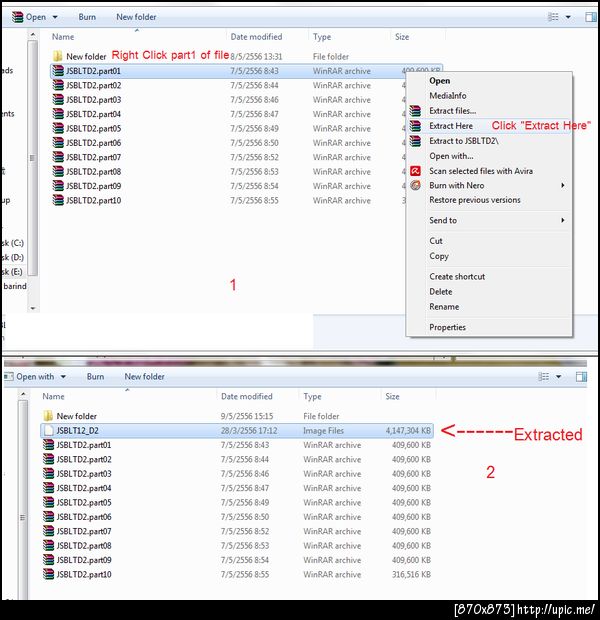Click the 4,147,304 KB size cell

[408, 430]
